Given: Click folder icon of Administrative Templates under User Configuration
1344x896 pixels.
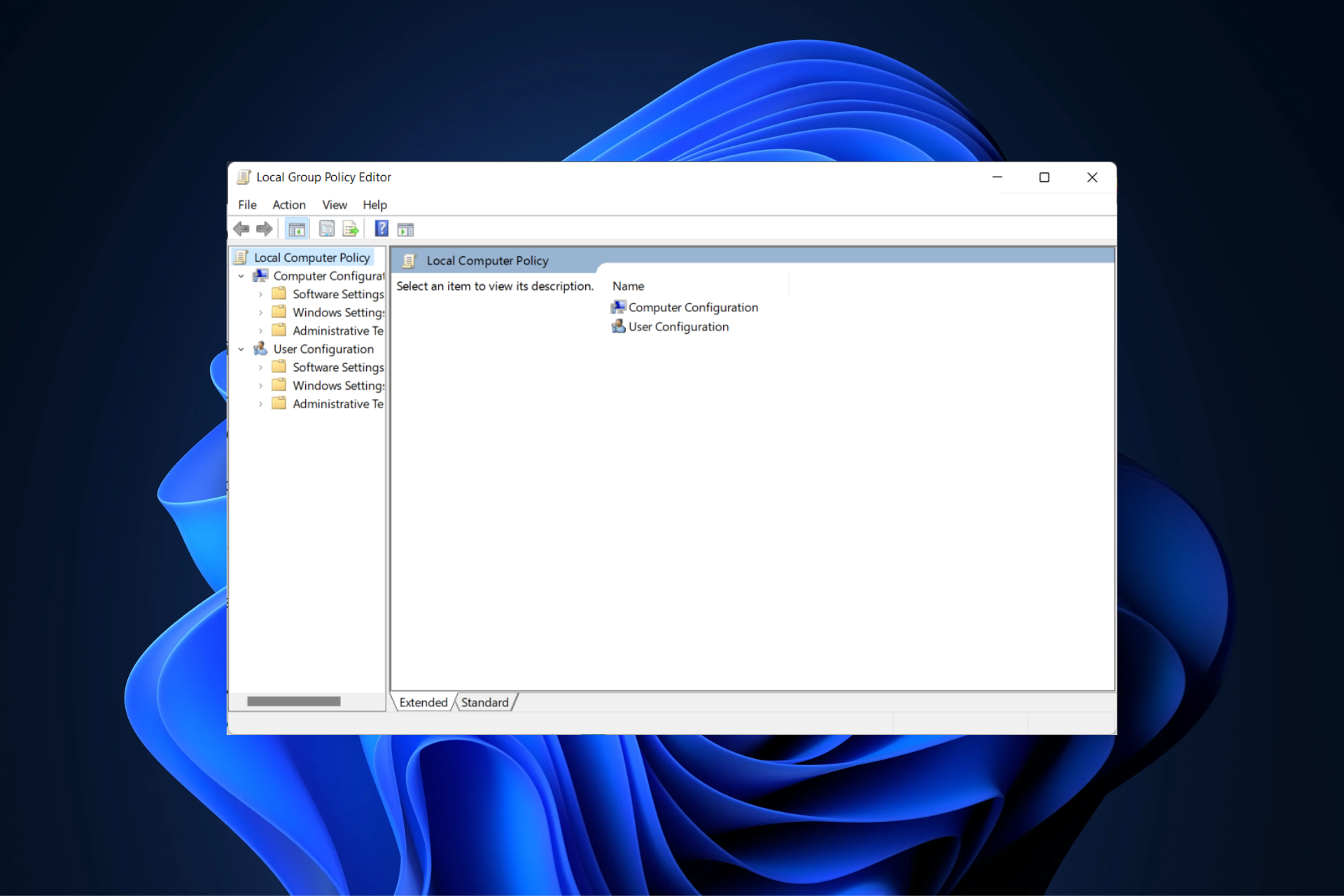Looking at the screenshot, I should pos(279,403).
